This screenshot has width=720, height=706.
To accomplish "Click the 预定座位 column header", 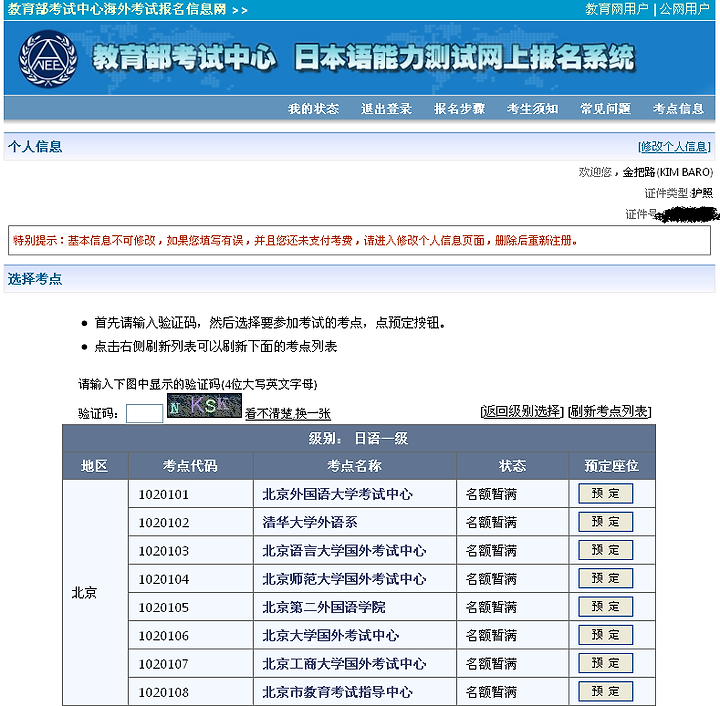I will pyautogui.click(x=612, y=466).
